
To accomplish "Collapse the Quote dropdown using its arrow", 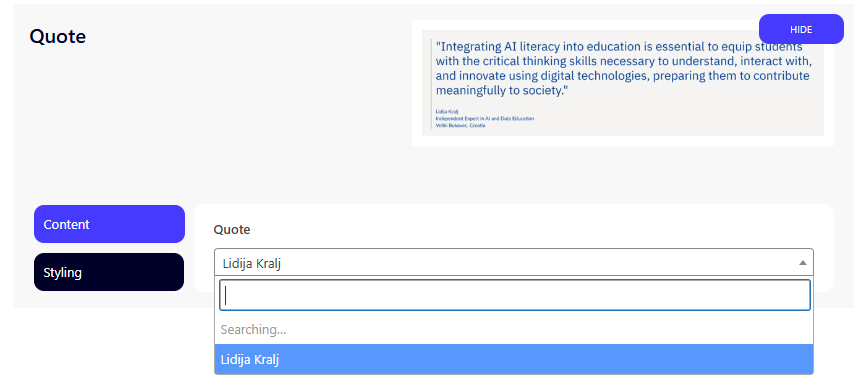I will [x=803, y=263].
